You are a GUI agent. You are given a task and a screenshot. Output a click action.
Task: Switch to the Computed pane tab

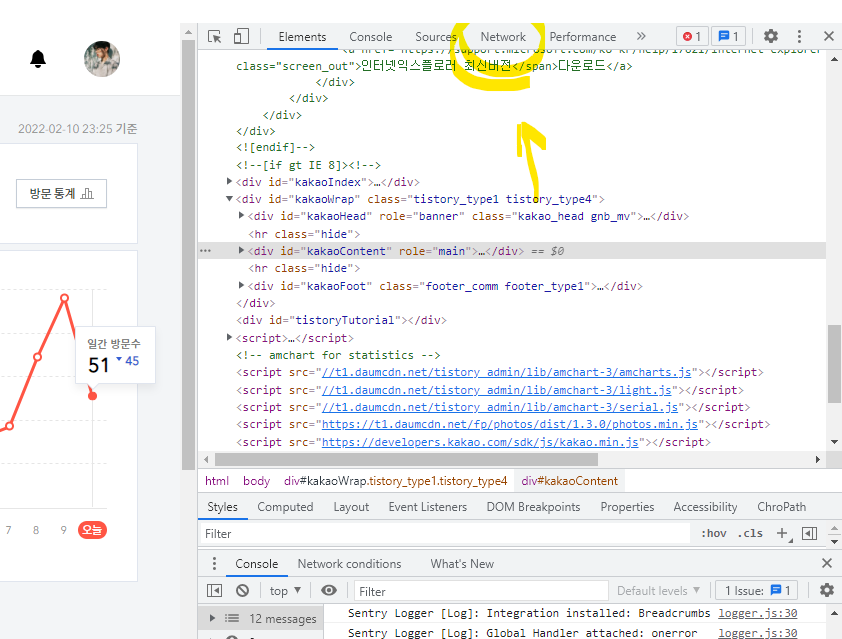coord(285,507)
